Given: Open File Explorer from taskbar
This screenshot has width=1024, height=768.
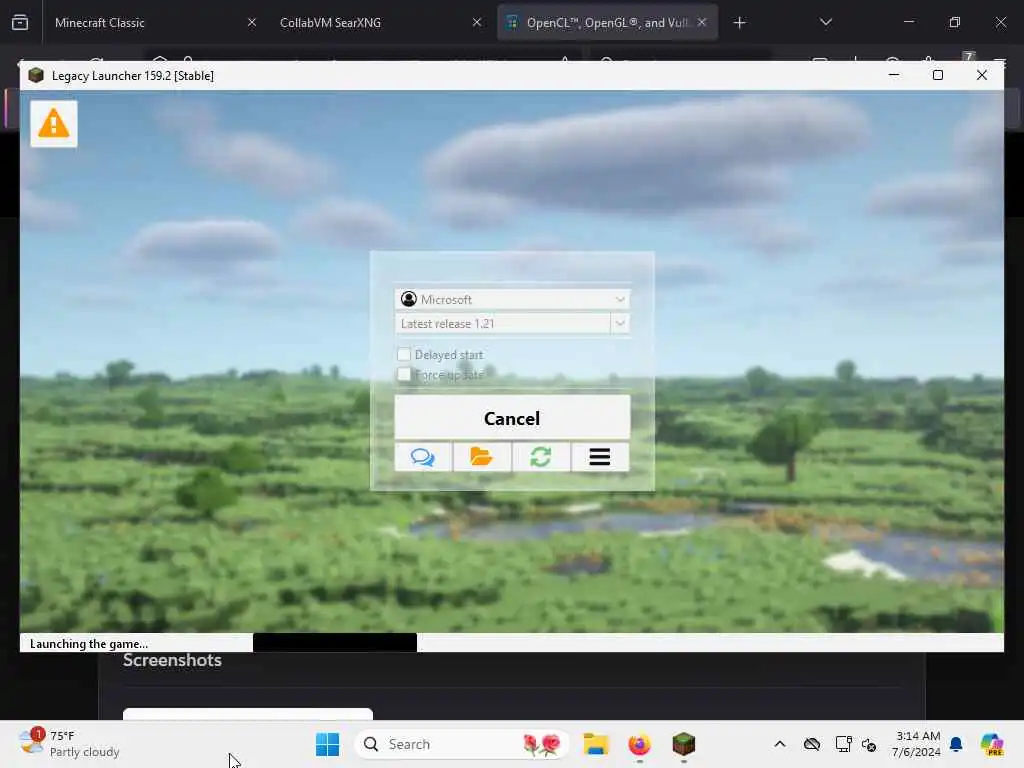Looking at the screenshot, I should (x=596, y=744).
